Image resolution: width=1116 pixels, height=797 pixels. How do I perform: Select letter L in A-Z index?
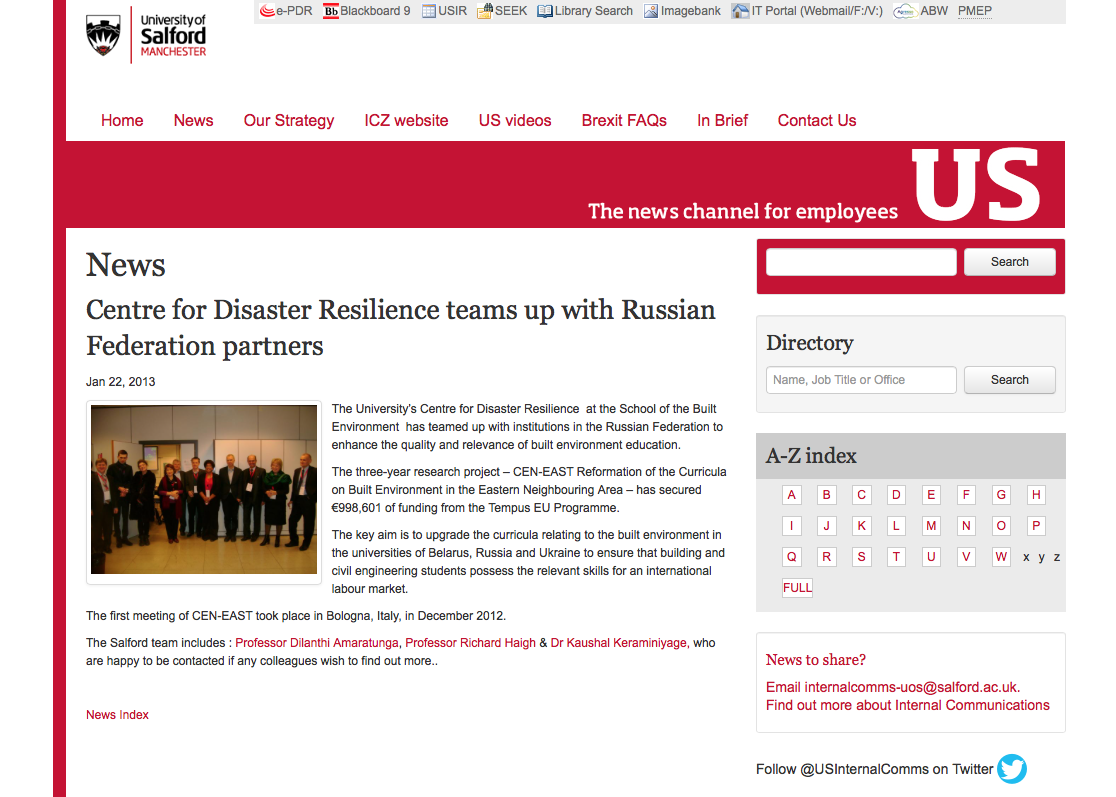click(896, 526)
